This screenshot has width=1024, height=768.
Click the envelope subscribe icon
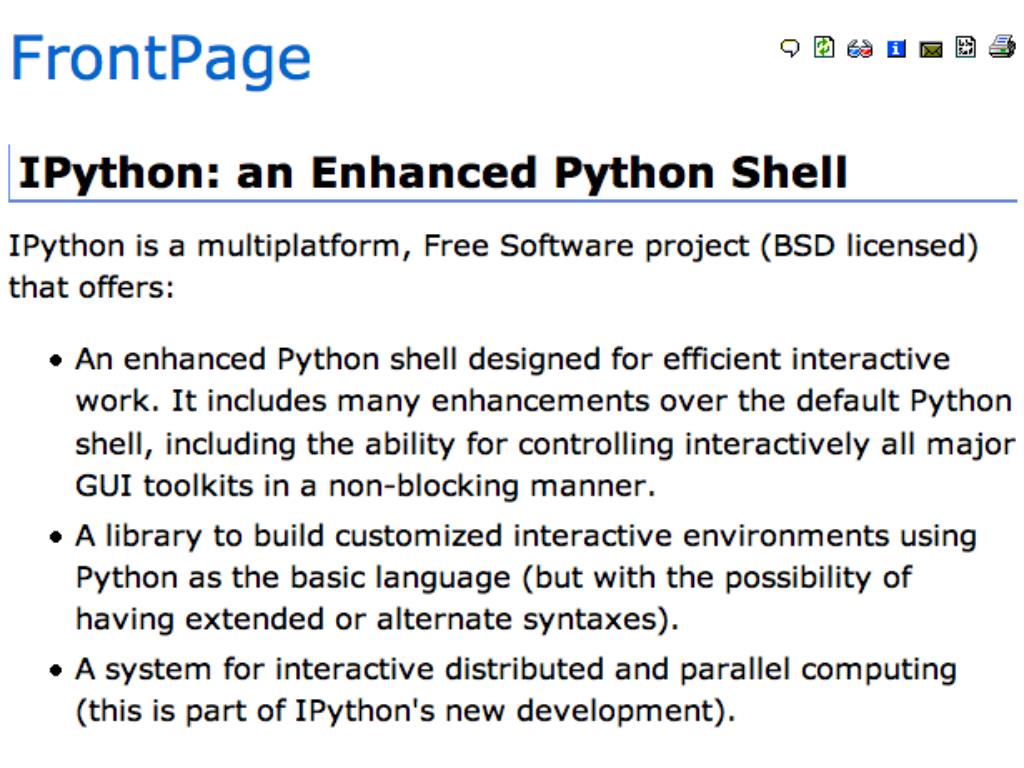[x=931, y=50]
